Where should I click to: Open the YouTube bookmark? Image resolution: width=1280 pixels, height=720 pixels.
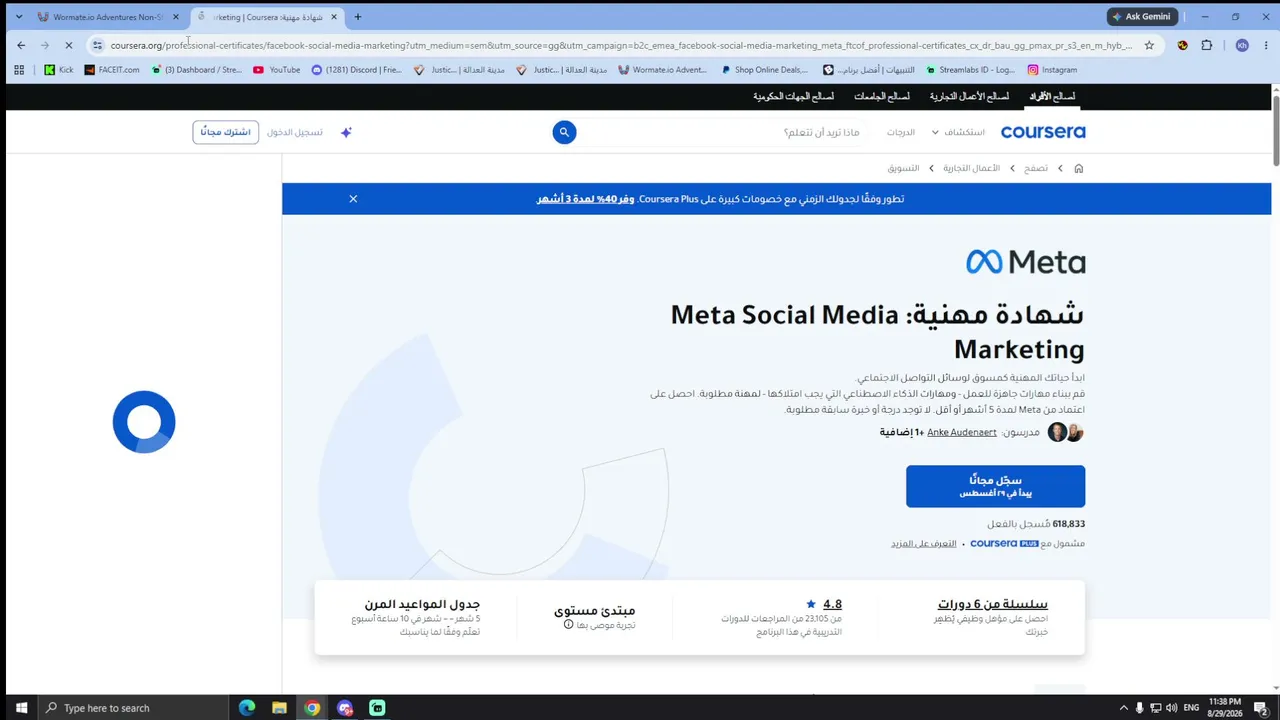pos(277,70)
